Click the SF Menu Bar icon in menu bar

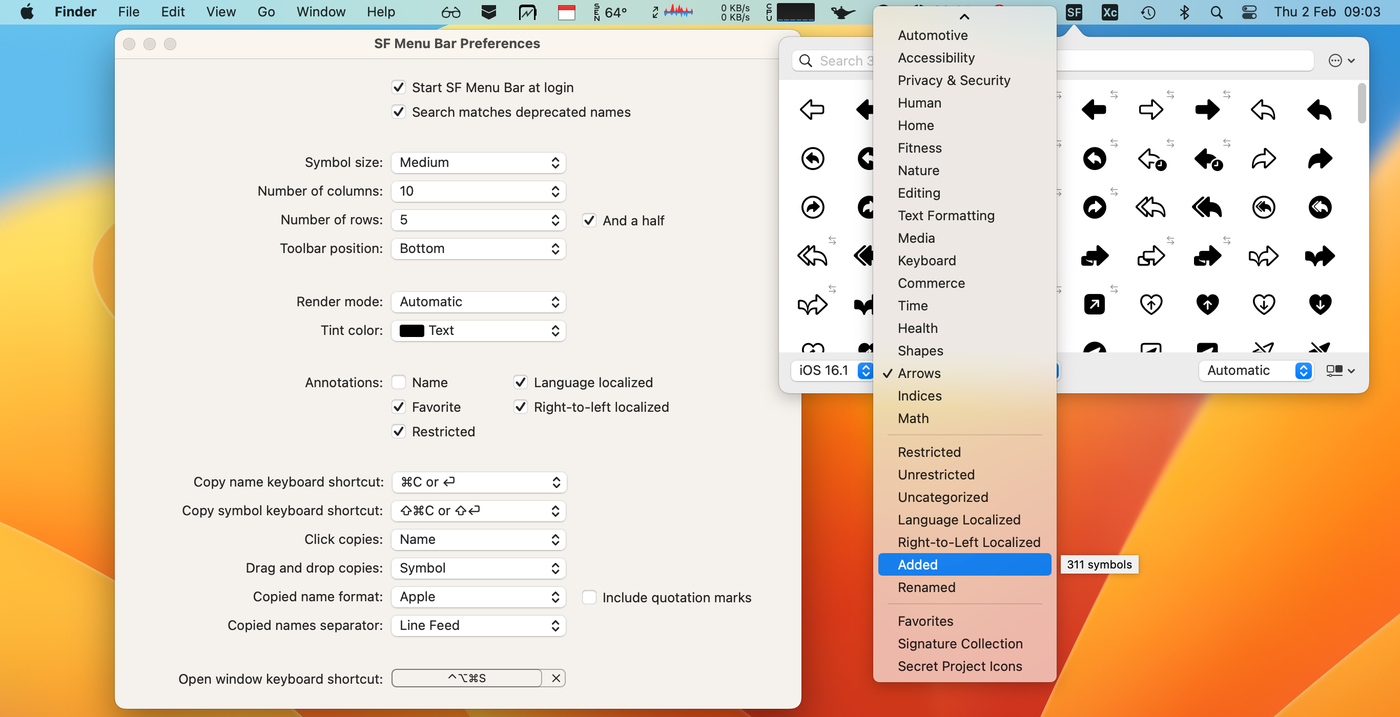coord(1074,12)
